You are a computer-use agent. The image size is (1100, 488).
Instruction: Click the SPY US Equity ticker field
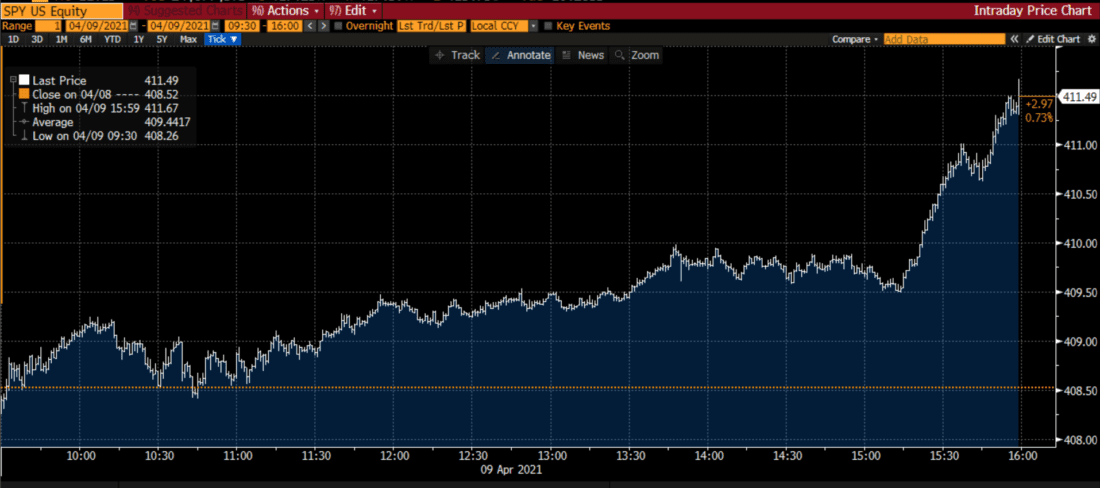point(61,11)
